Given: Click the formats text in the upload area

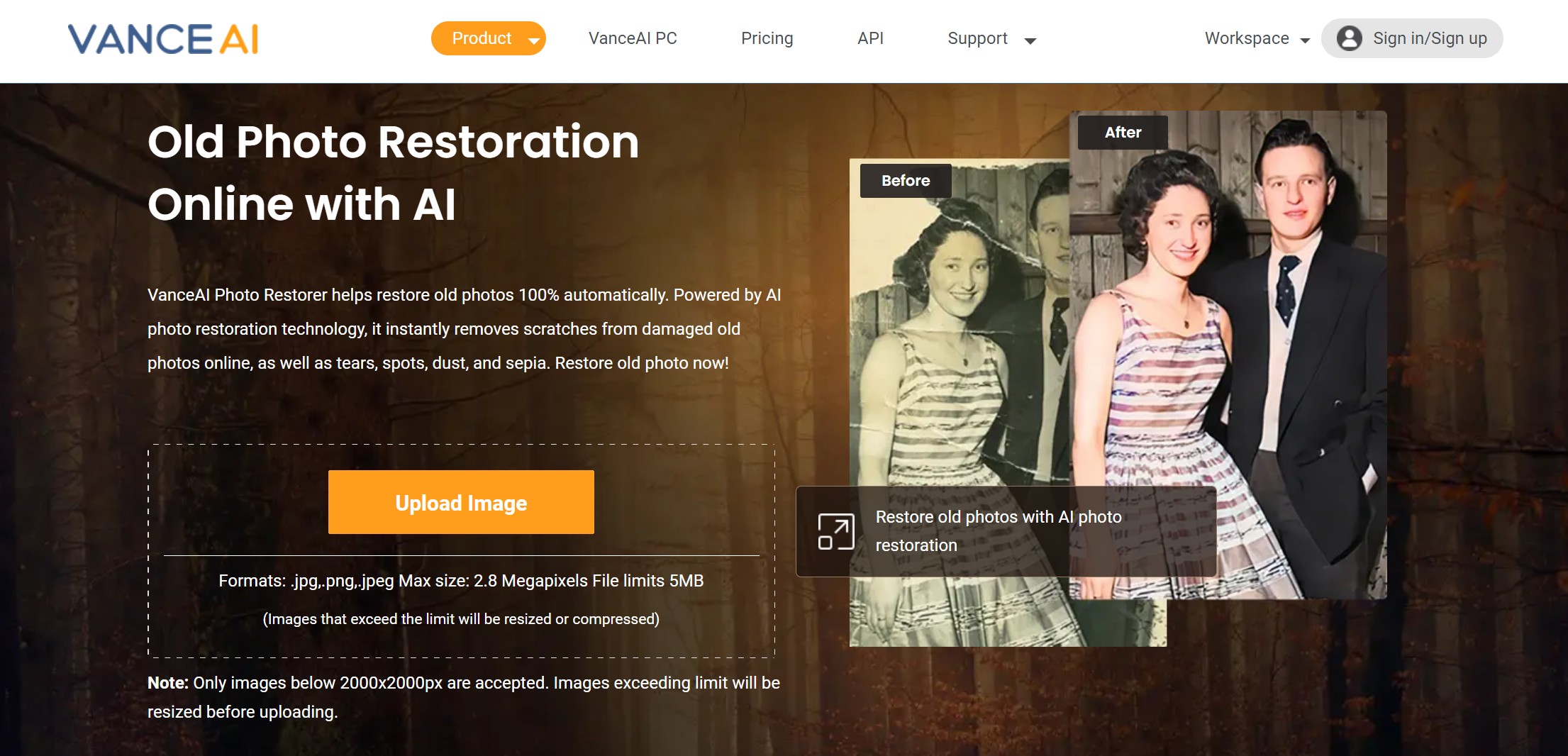Looking at the screenshot, I should coord(461,581).
